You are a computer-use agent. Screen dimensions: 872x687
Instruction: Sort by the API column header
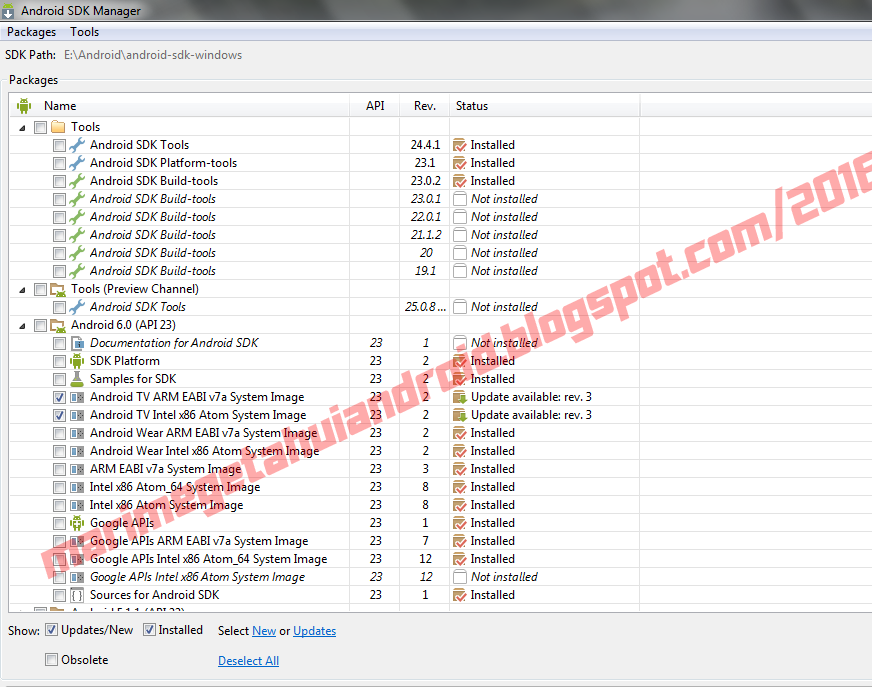point(375,106)
